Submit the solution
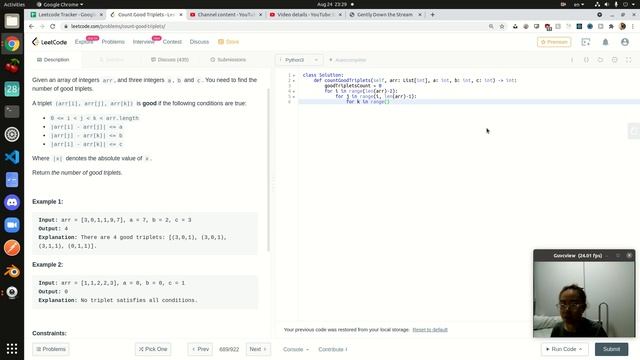This screenshot has width=640, height=360. click(611, 349)
